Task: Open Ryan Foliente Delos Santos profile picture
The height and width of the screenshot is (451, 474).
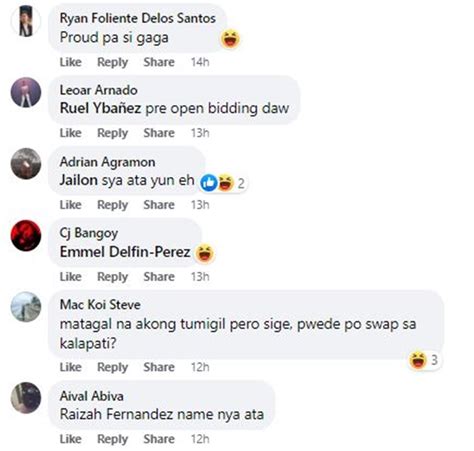Action: pos(26,21)
